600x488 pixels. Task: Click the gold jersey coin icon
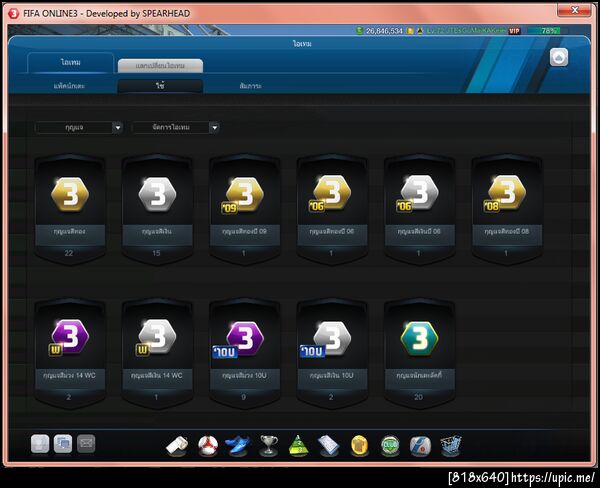(359, 446)
